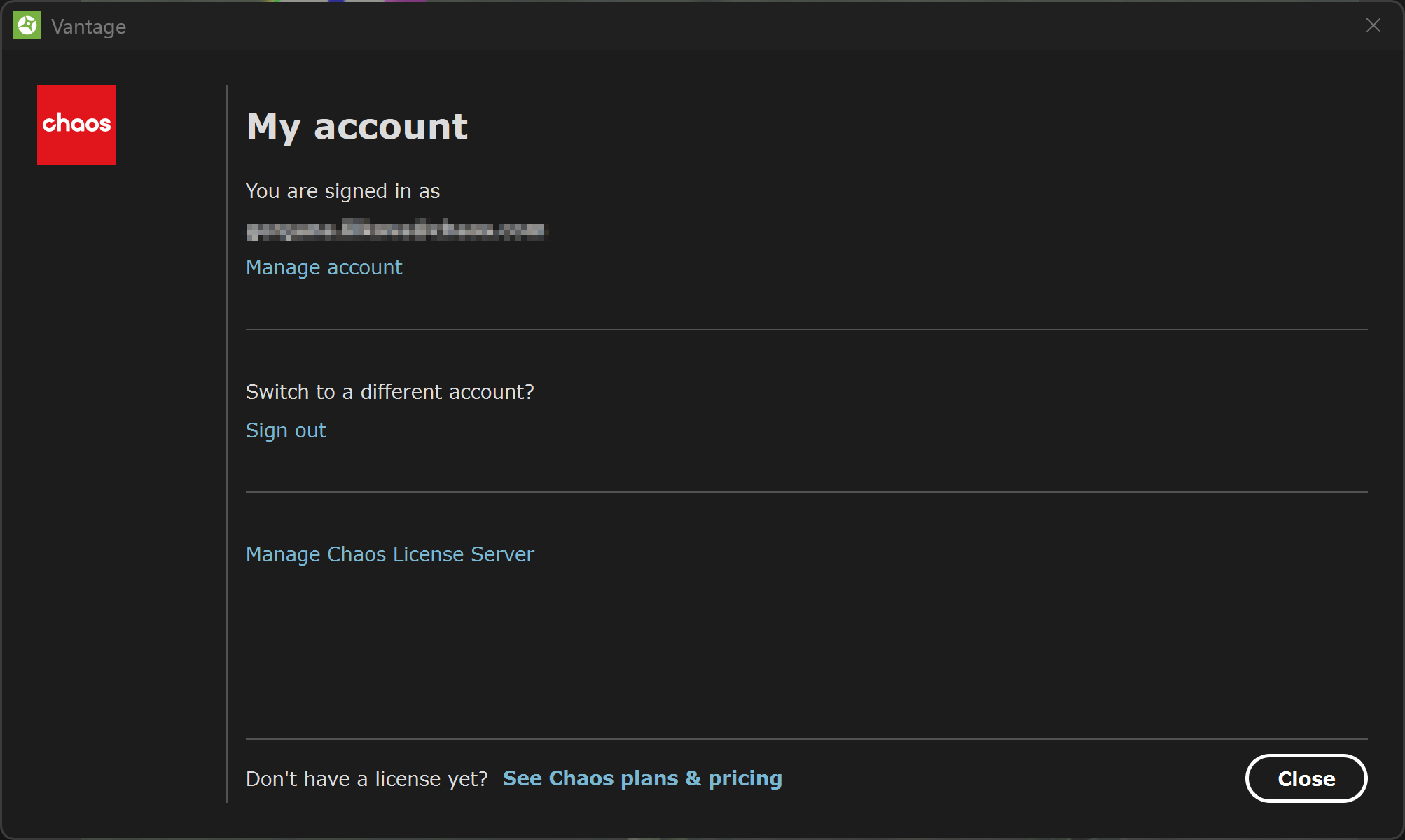Click the separator line below Manage account

(807, 330)
